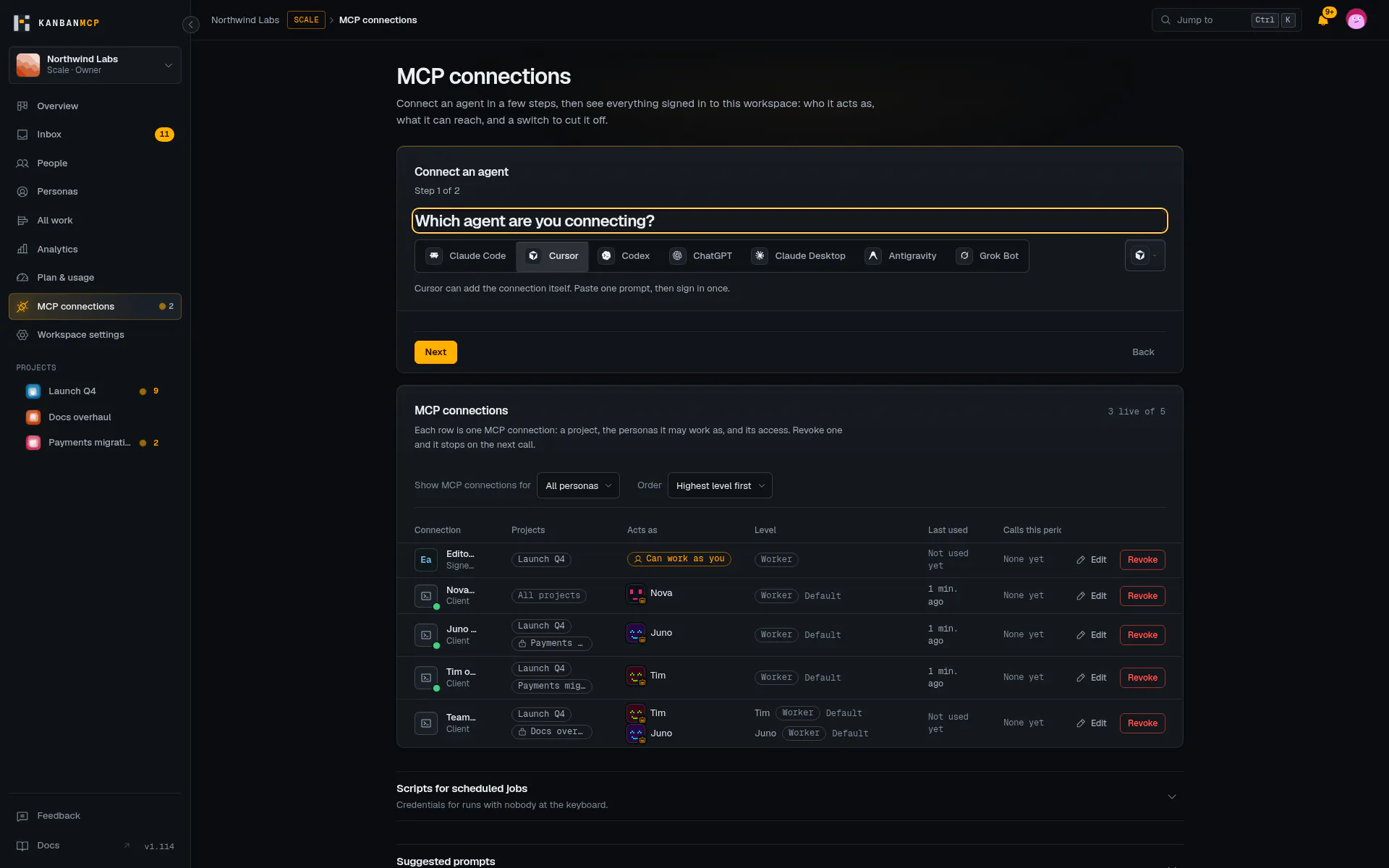Click the KanbanMCP logo icon

pos(22,23)
